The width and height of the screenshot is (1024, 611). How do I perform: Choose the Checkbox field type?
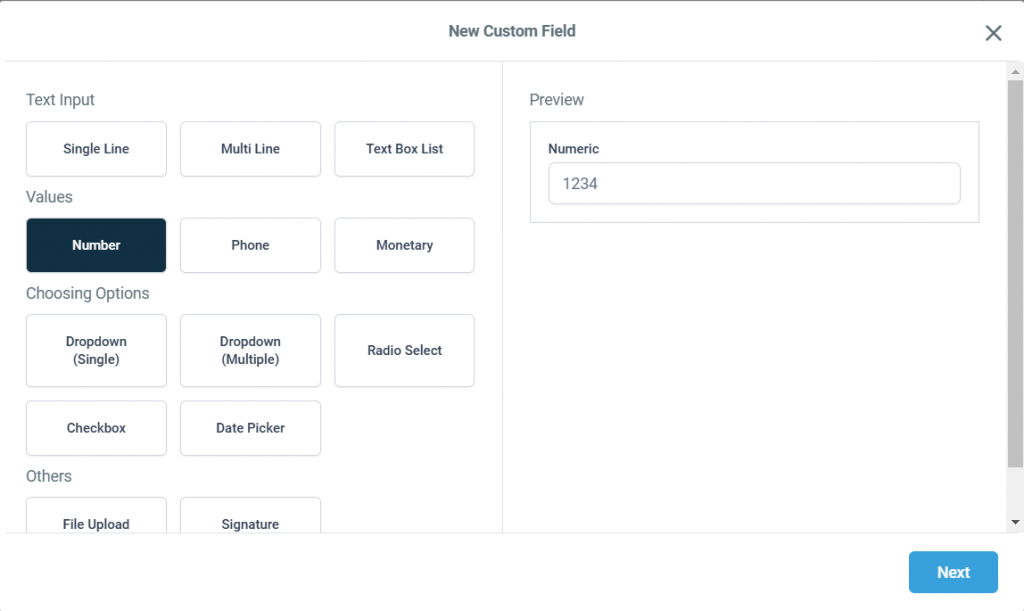click(x=96, y=428)
